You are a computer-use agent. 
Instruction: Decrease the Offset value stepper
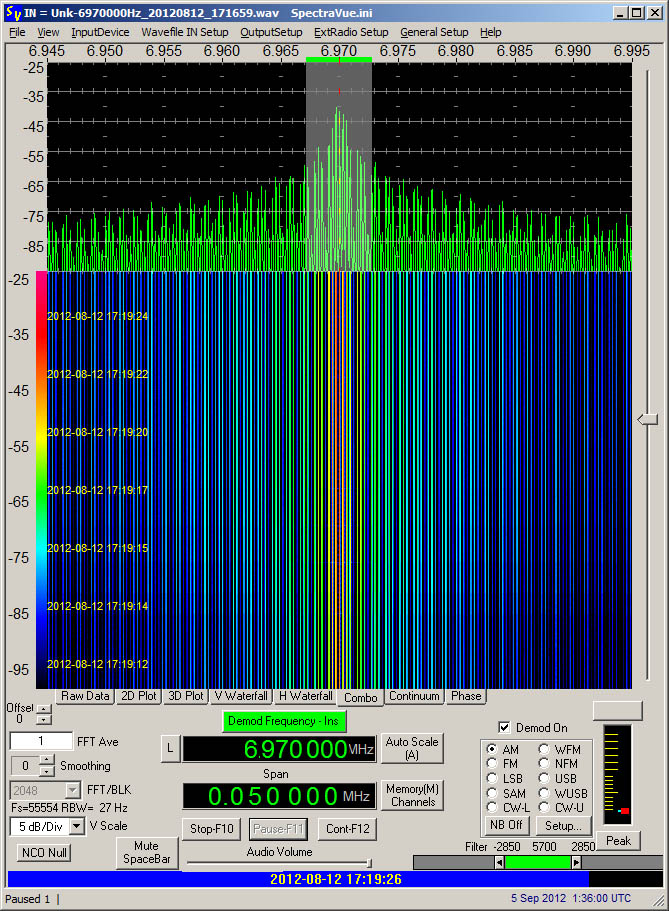point(44,719)
